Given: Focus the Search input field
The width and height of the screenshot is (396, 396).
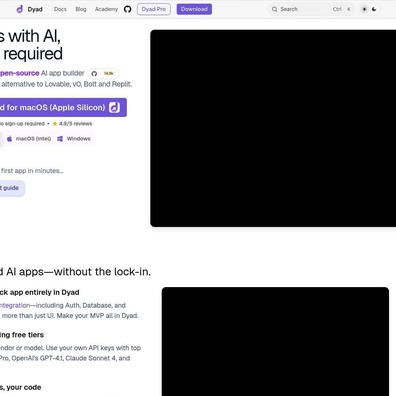Looking at the screenshot, I should coord(312,9).
